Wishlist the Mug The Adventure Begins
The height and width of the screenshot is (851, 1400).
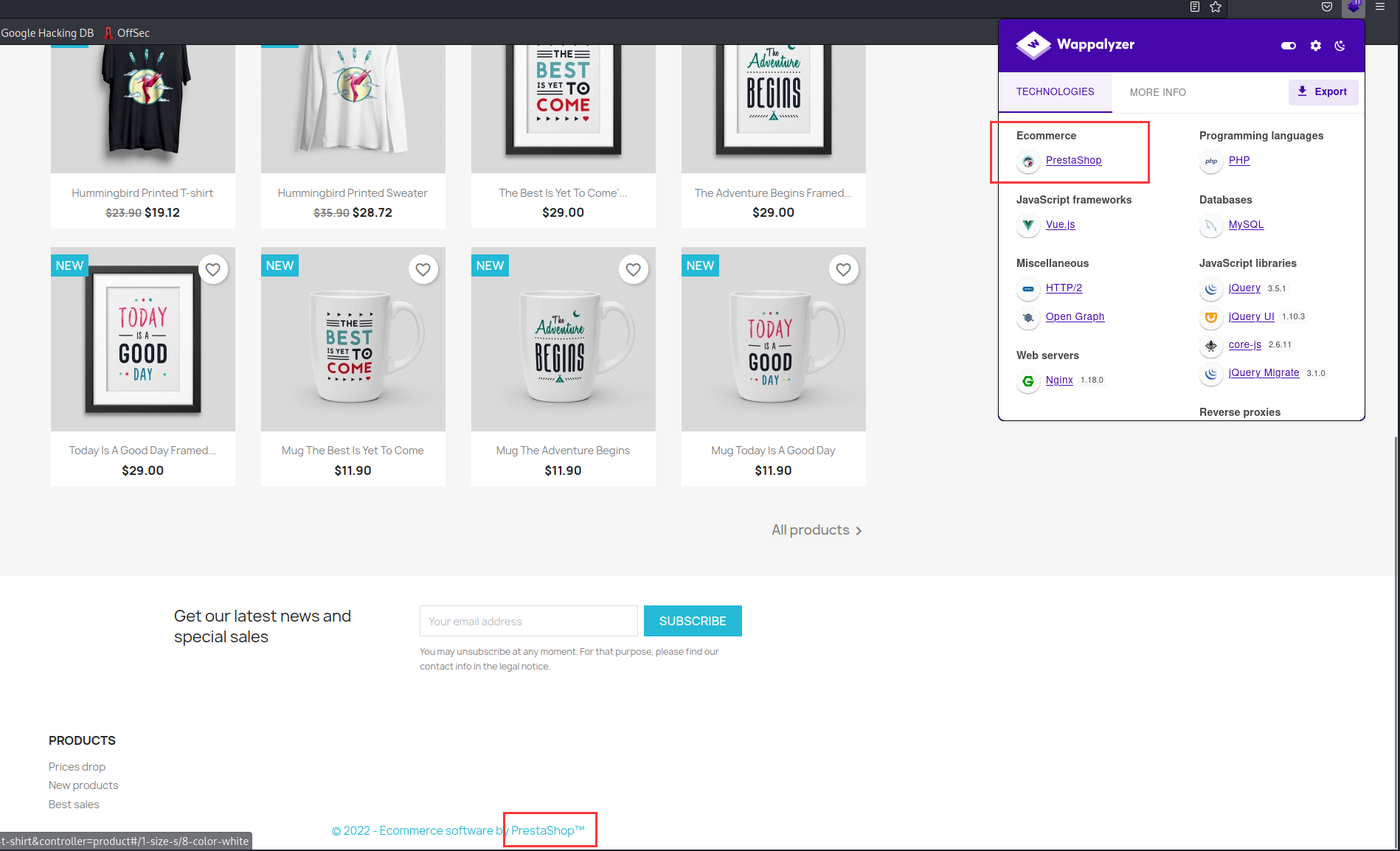tap(634, 270)
